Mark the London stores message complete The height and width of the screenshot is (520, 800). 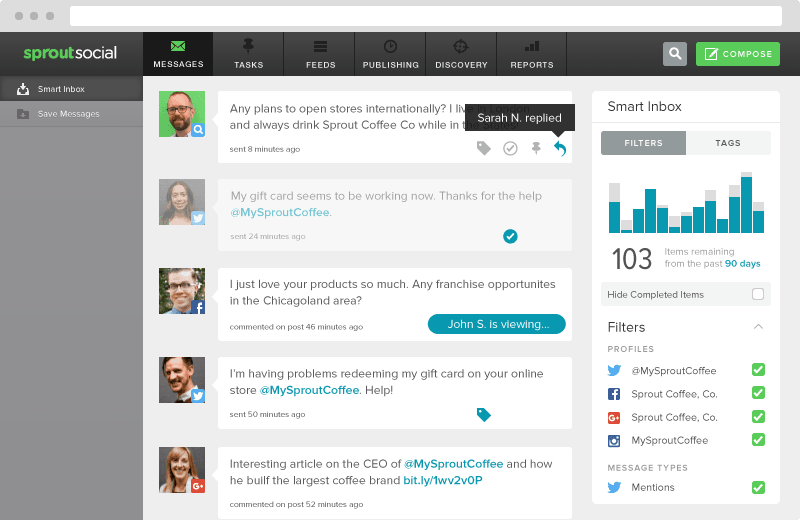(x=510, y=148)
